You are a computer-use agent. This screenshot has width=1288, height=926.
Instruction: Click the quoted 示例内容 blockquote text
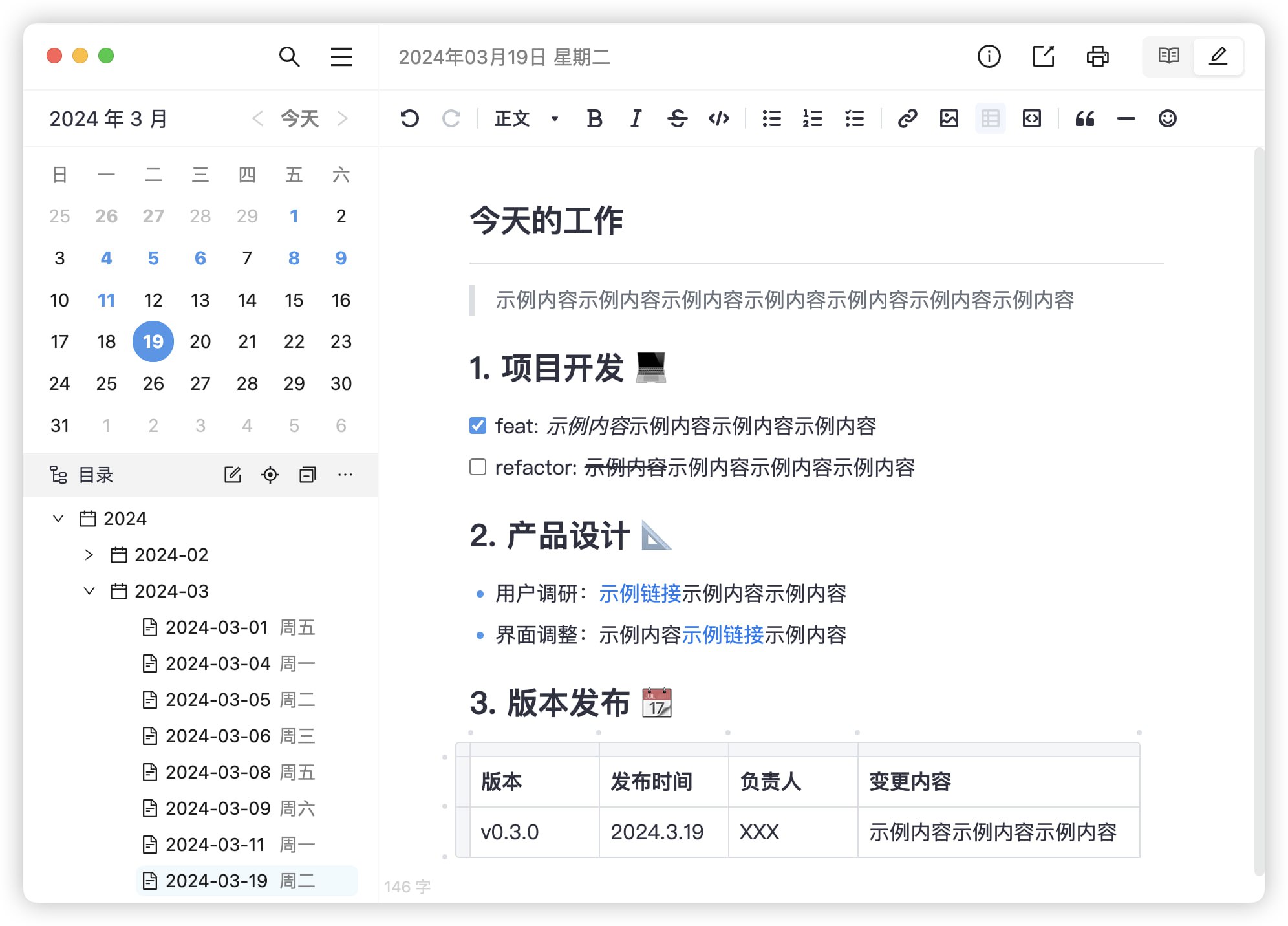pos(784,300)
